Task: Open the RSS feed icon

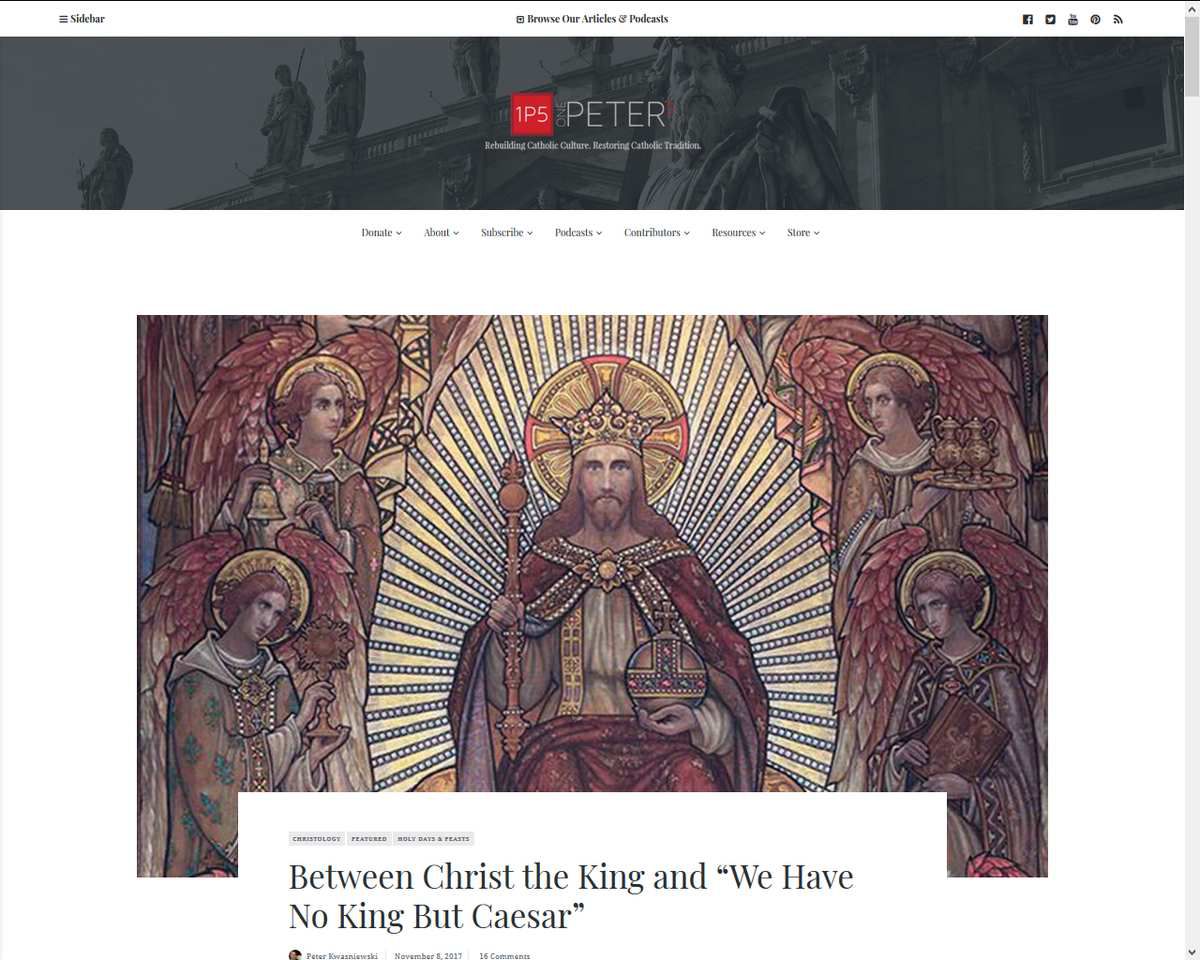Action: [1118, 19]
